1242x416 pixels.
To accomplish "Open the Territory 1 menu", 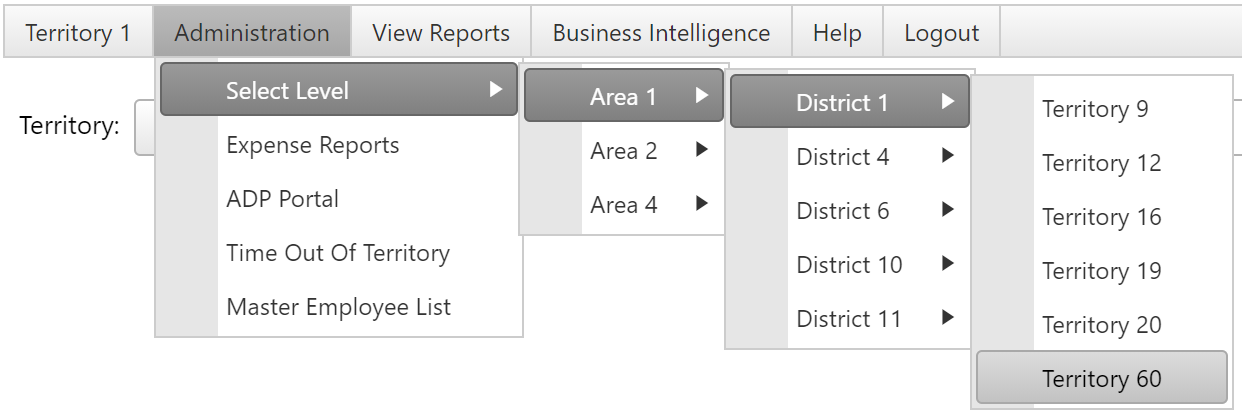I will (78, 33).
